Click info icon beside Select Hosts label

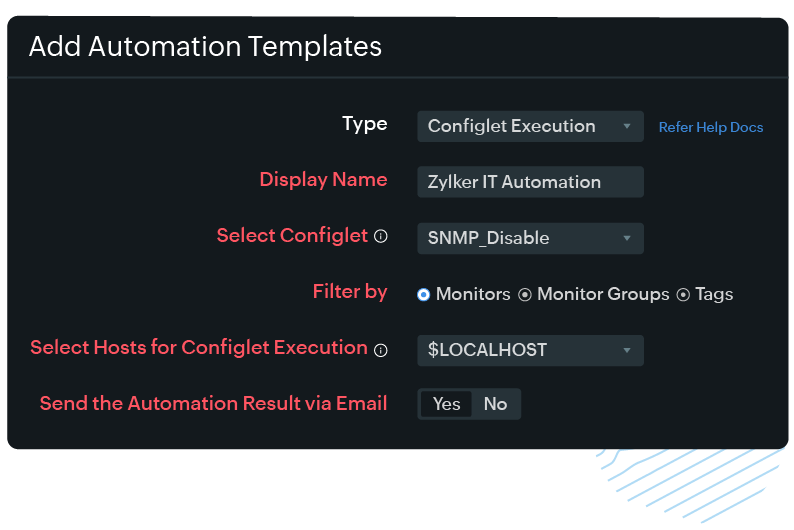click(x=380, y=350)
